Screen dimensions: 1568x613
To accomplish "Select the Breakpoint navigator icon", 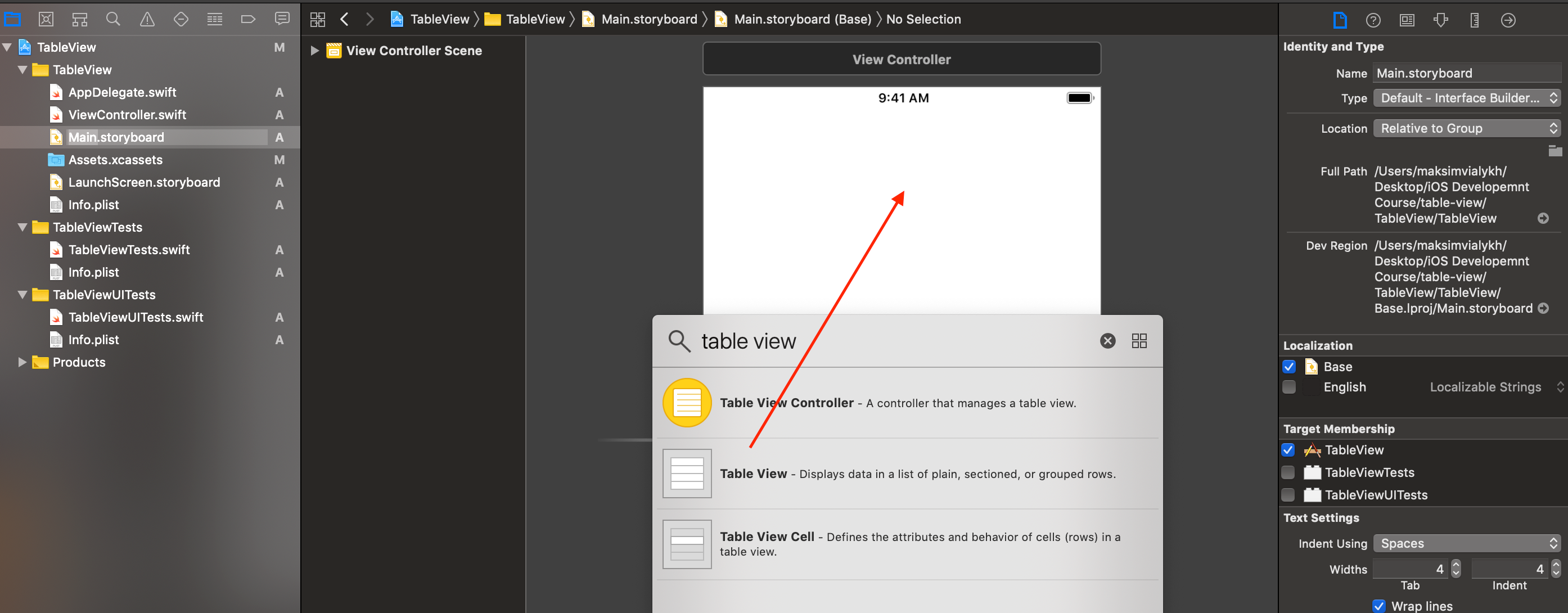I will [x=247, y=19].
